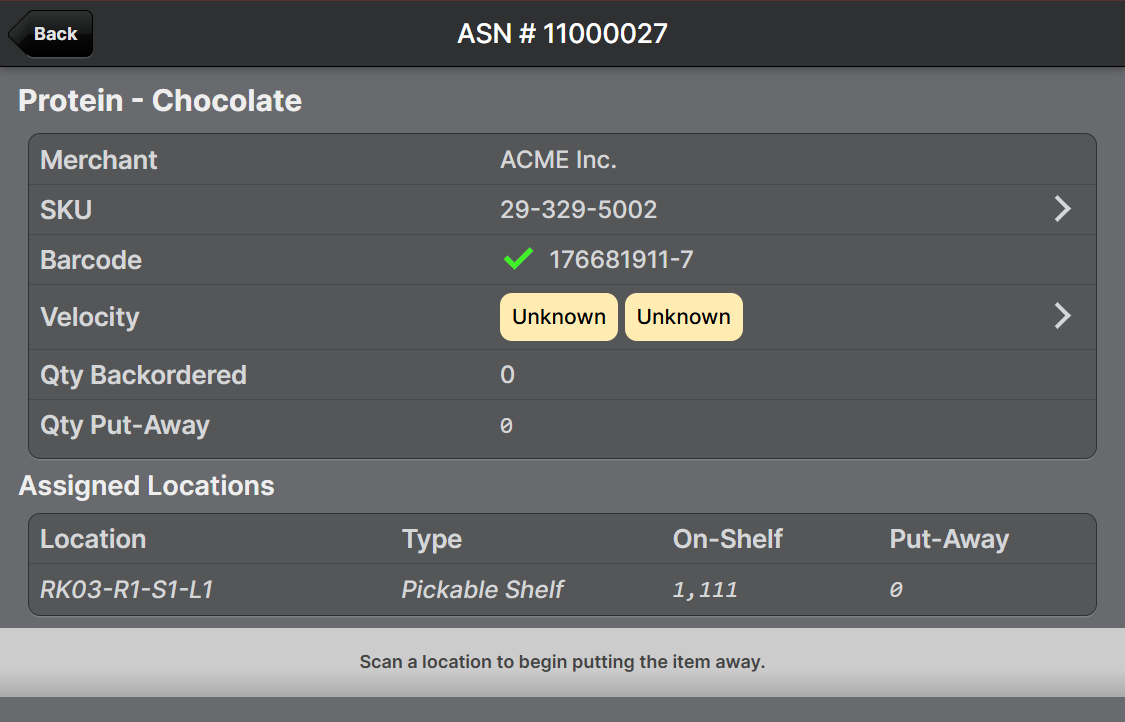Screen dimensions: 1125x722
Task: Click the ACME Inc. merchant name
Action: tap(558, 160)
